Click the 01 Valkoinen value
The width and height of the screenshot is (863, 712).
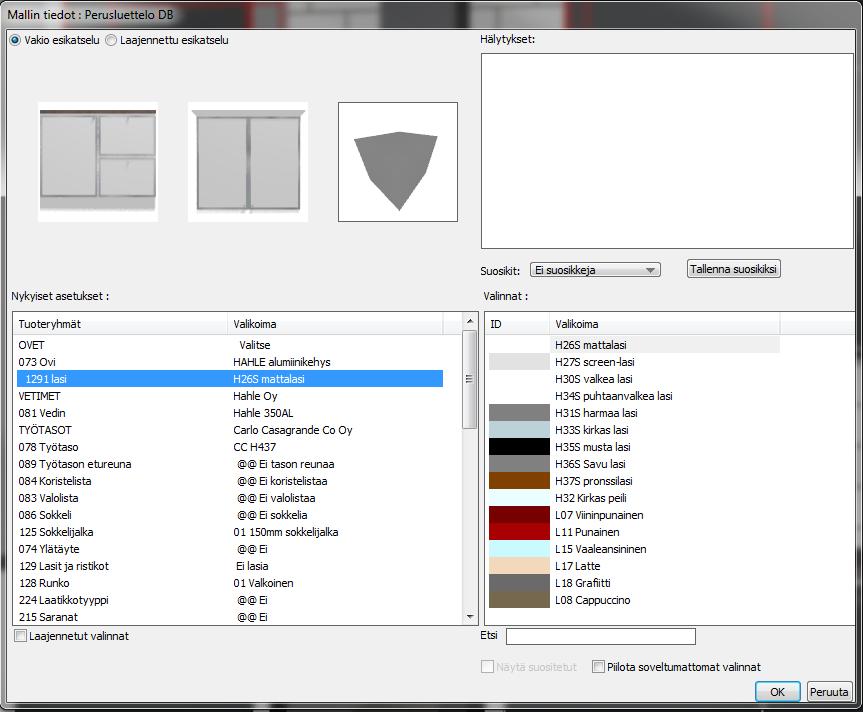(263, 583)
